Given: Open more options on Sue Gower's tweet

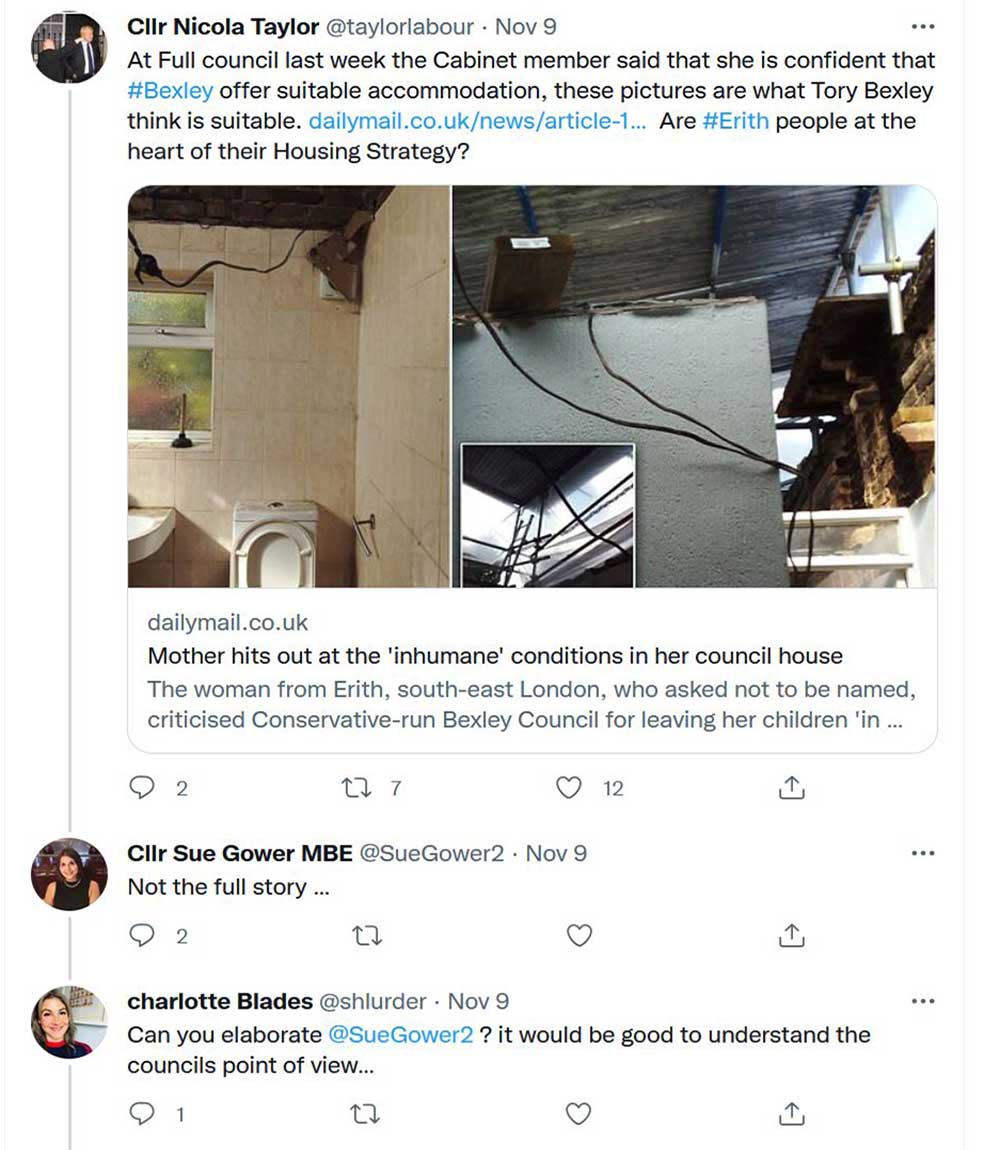Looking at the screenshot, I should click(x=923, y=853).
